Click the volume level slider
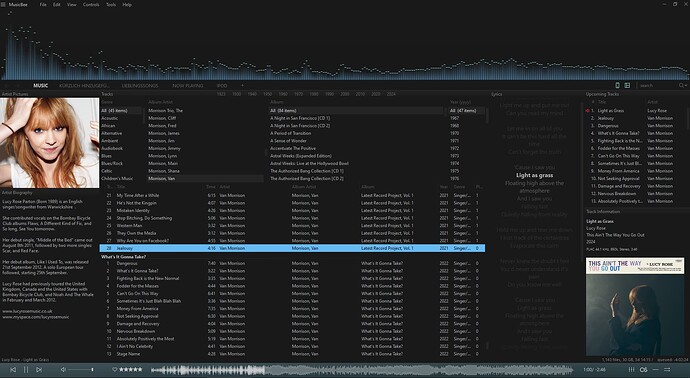Screen dimensions: 690x378 point(81,370)
